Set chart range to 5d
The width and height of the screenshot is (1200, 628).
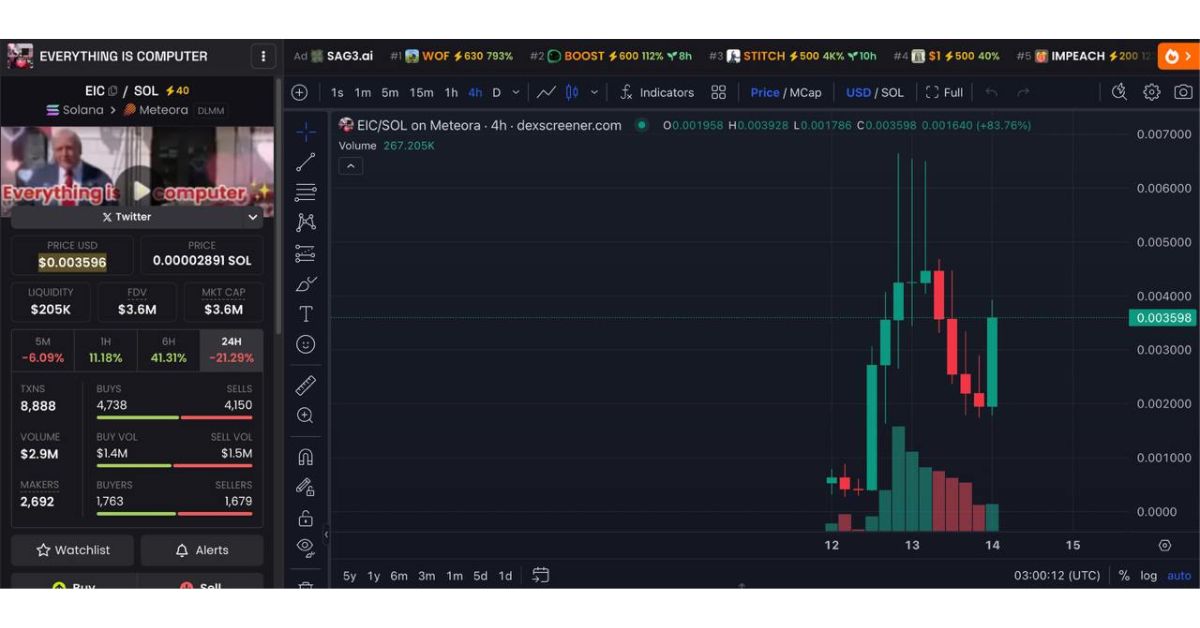480,575
